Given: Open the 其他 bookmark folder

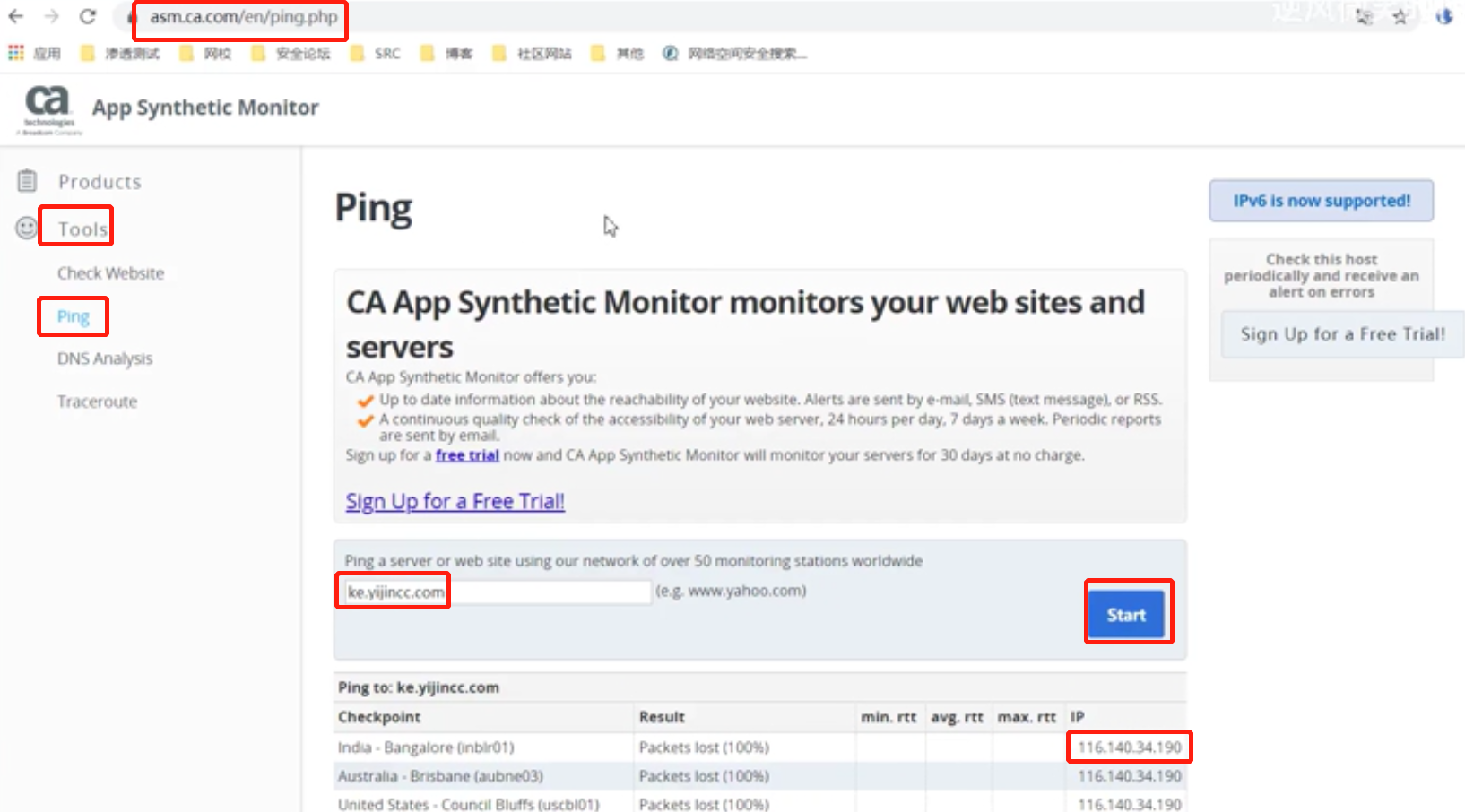Looking at the screenshot, I should click(x=618, y=53).
